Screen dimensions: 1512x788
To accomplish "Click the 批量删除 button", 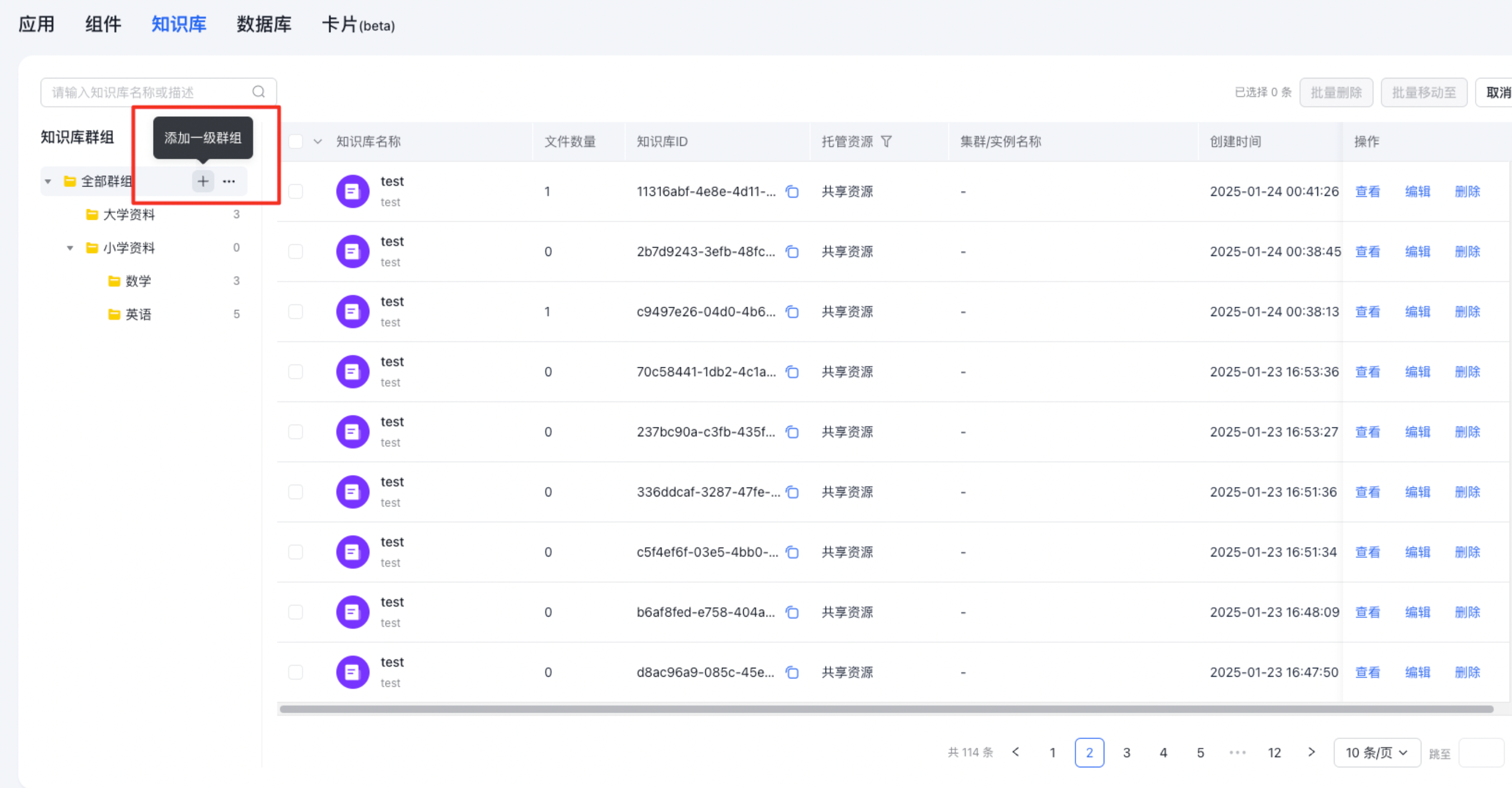I will [x=1336, y=92].
